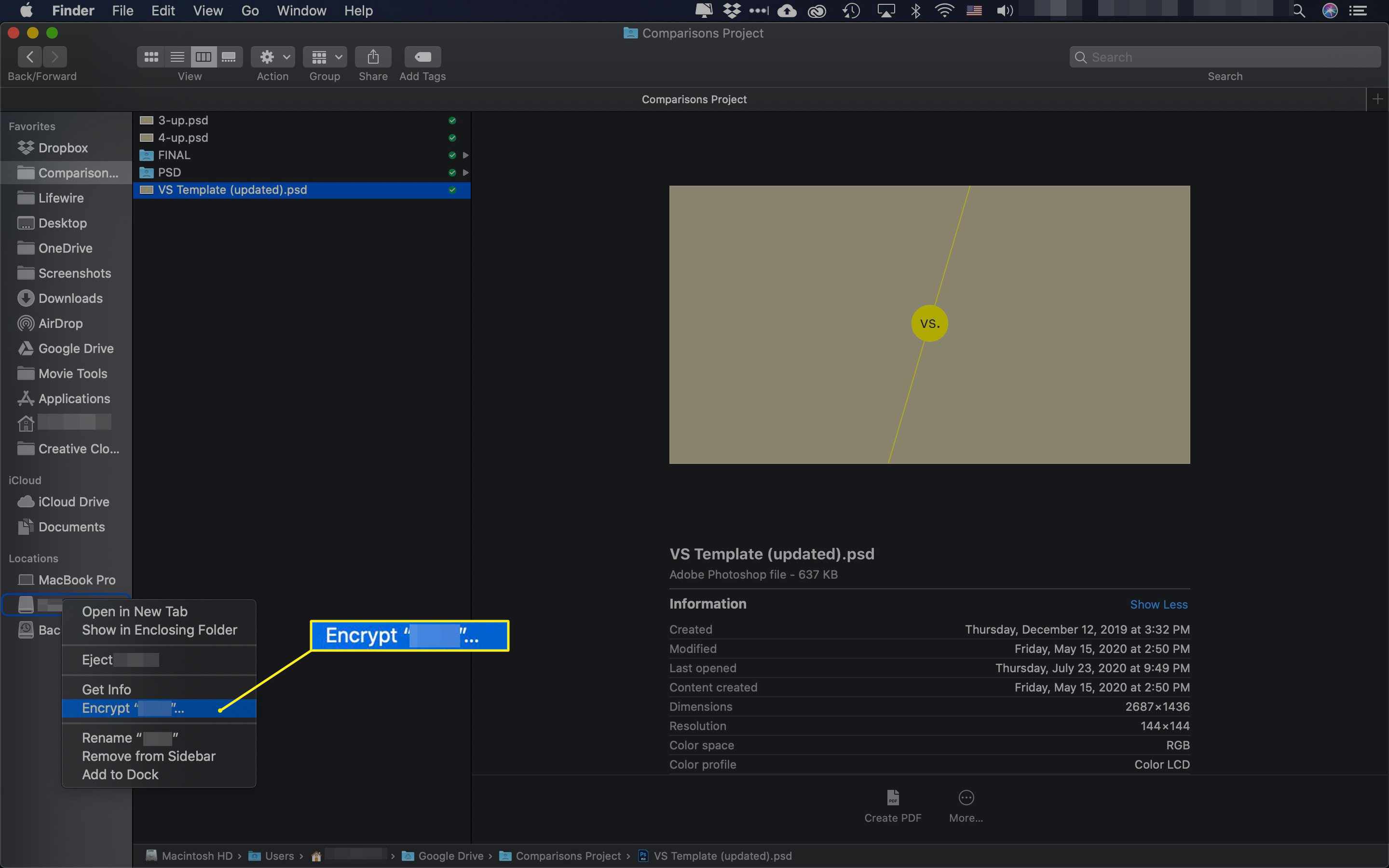Open Movie Tools sidebar folder
Viewport: 1389px width, 868px height.
coord(72,374)
